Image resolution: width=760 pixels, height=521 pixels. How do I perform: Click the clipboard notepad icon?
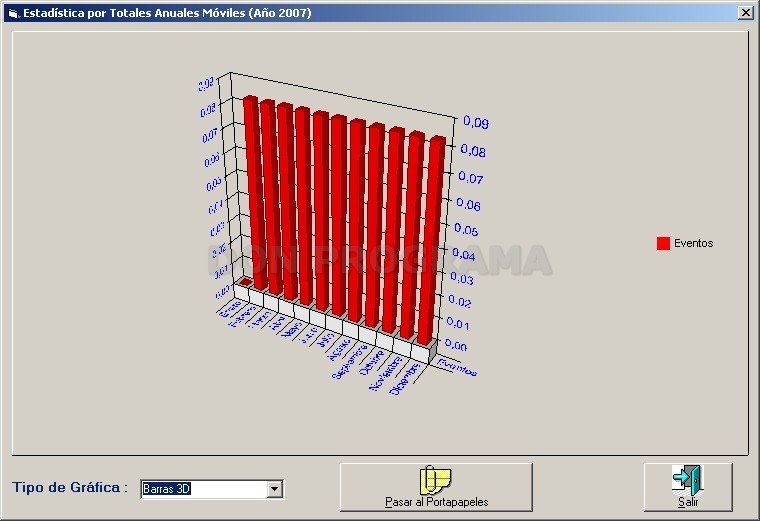(435, 480)
